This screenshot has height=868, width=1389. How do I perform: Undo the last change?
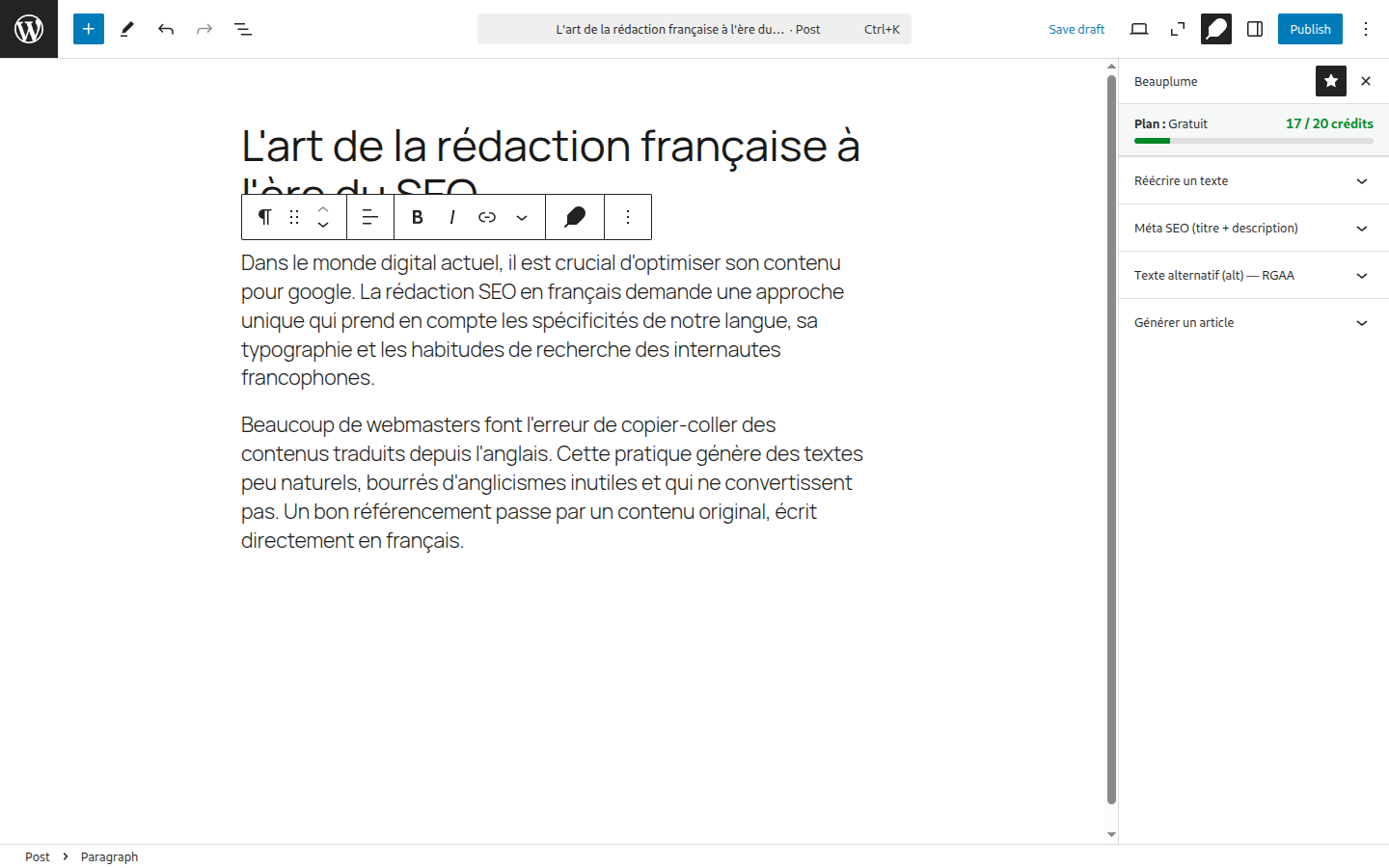click(166, 29)
